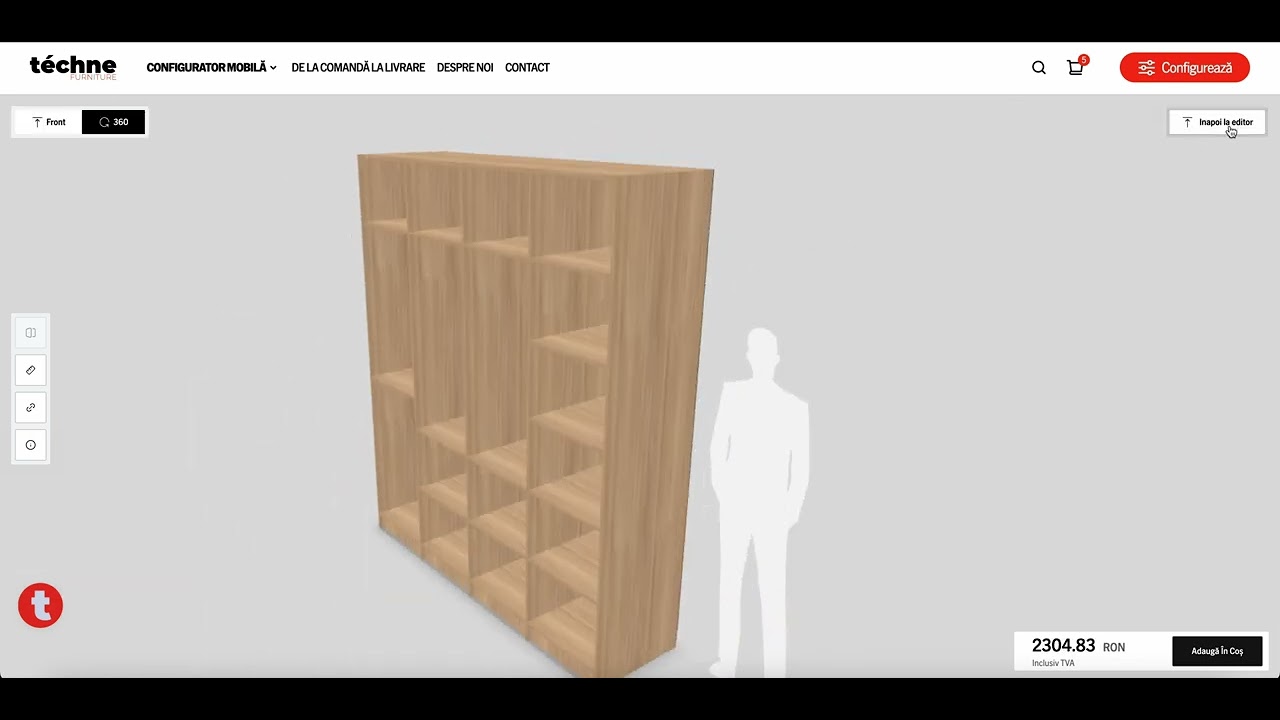Screen dimensions: 1280x720
Task: Click the téchne furniture logo
Action: click(x=73, y=67)
